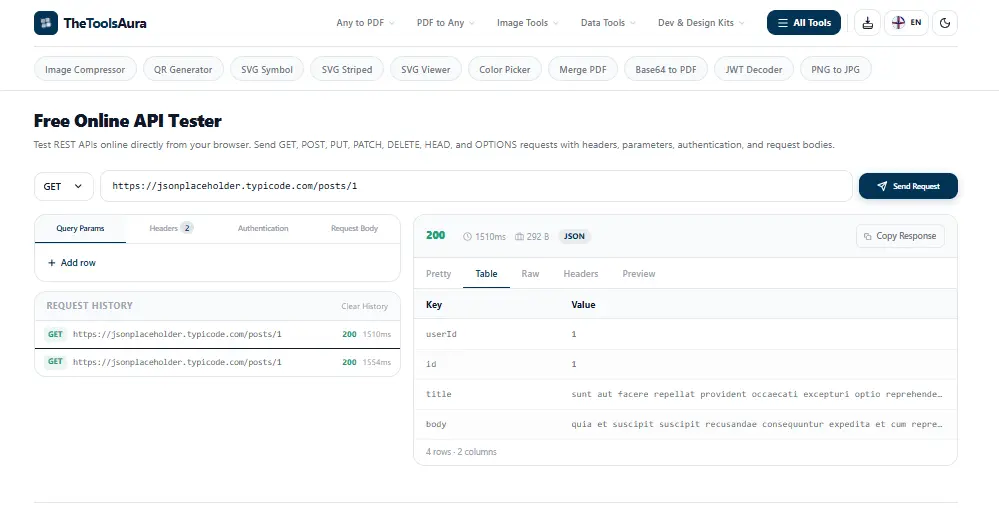Switch to the Pretty response tab
This screenshot has width=999, height=531.
tap(438, 273)
